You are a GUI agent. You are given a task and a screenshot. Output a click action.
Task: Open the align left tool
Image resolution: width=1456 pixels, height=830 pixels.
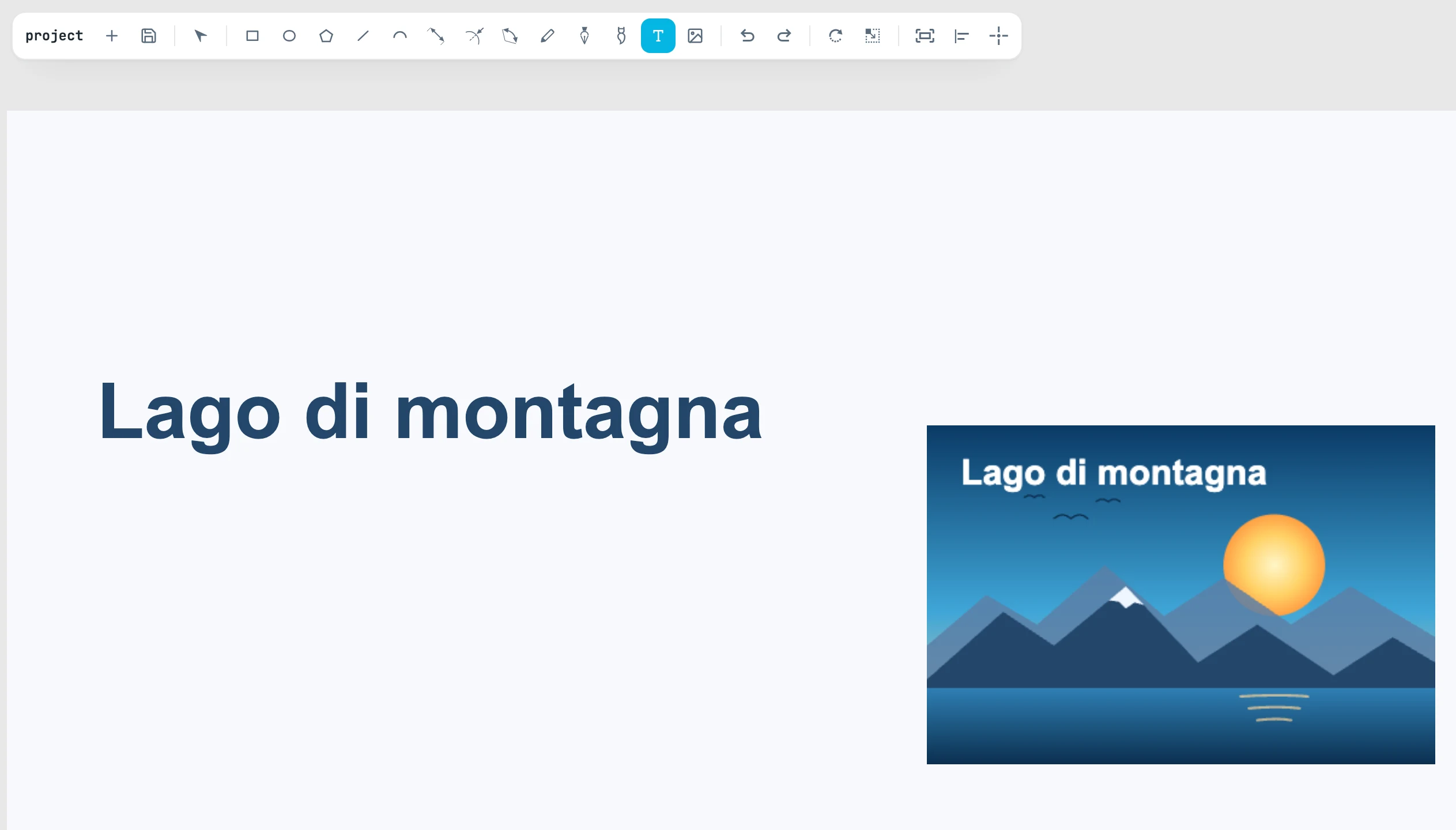point(961,36)
